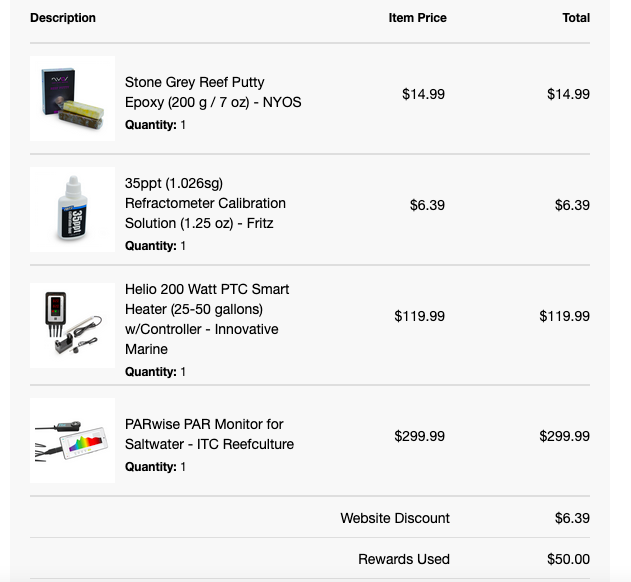631x582 pixels.
Task: Select the $14.99 item price for reef putty
Action: (x=423, y=94)
